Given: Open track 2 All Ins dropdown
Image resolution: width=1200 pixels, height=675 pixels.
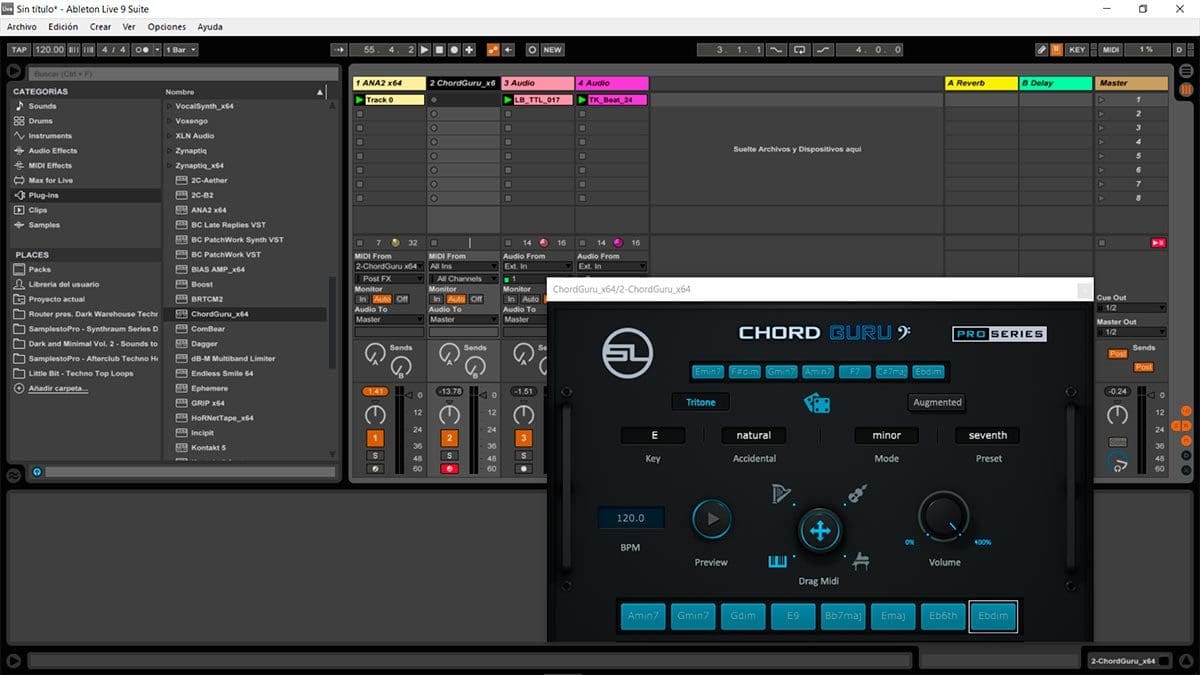Looking at the screenshot, I should click(x=464, y=267).
